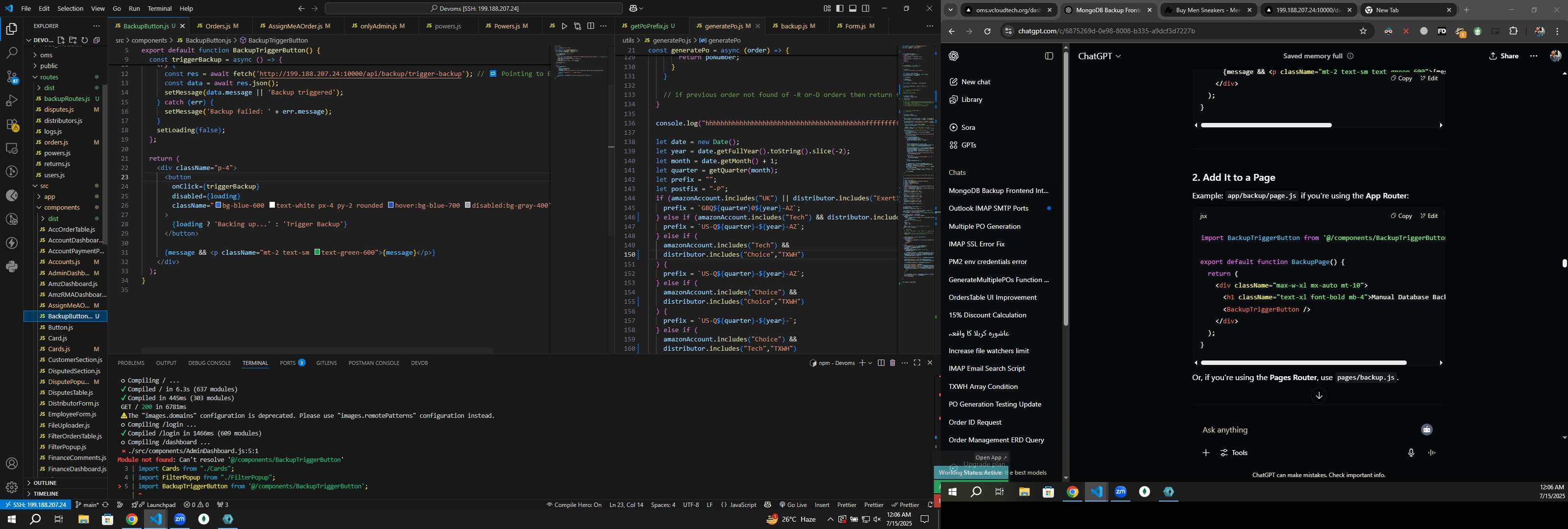Open the Remote Explorer view

click(12, 148)
